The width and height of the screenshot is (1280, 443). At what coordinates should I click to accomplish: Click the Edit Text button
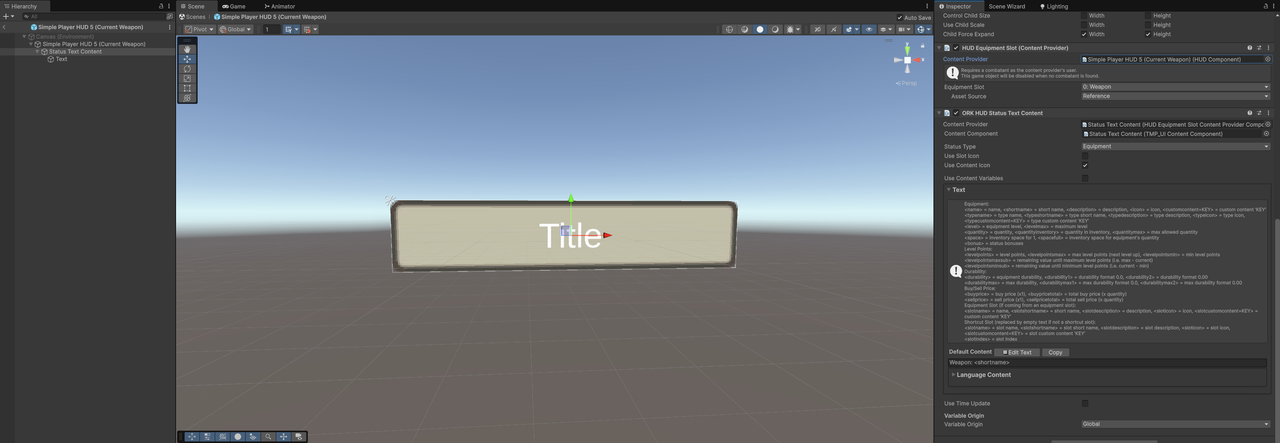1019,352
